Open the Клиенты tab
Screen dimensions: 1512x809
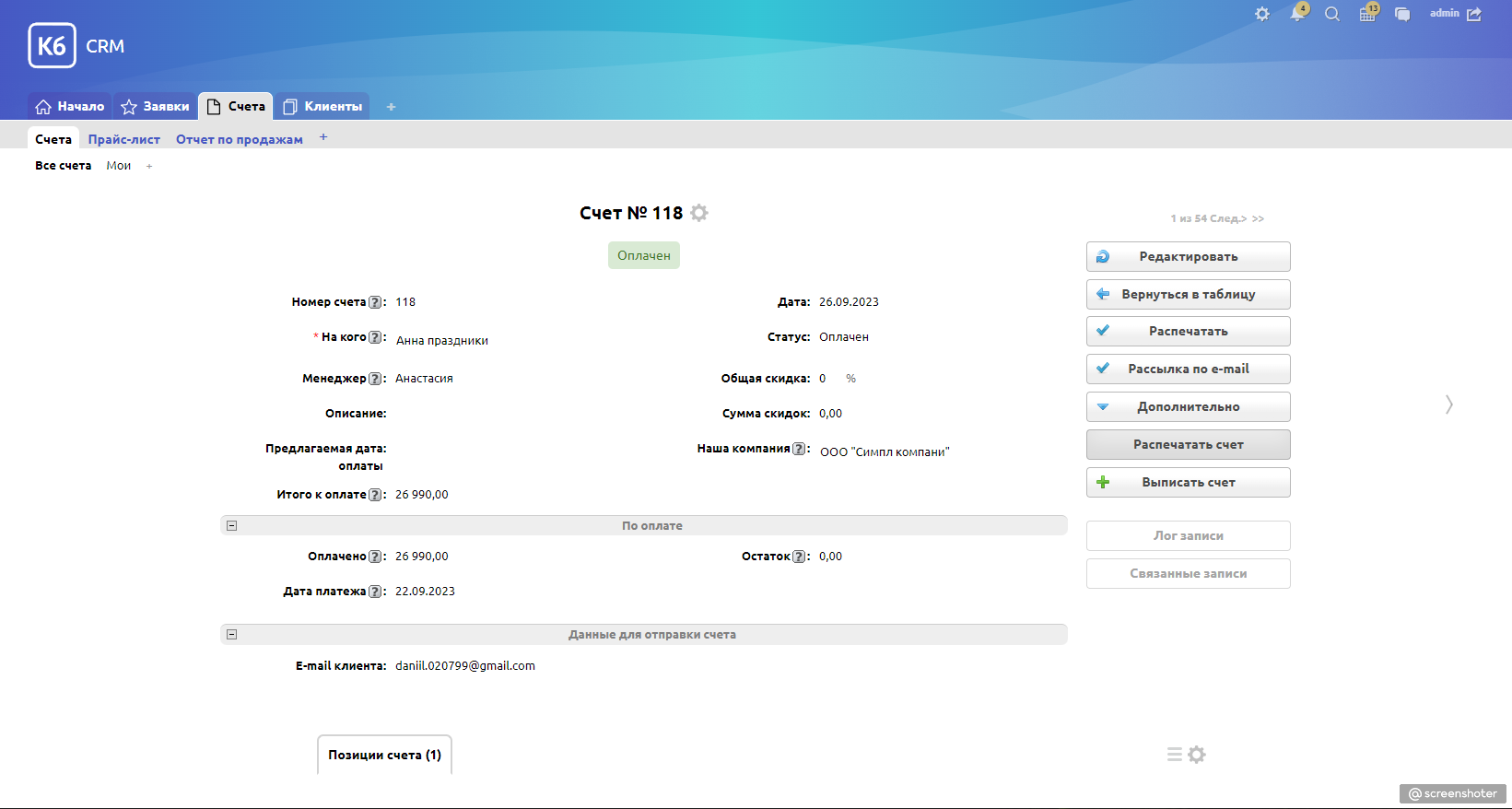tap(322, 107)
